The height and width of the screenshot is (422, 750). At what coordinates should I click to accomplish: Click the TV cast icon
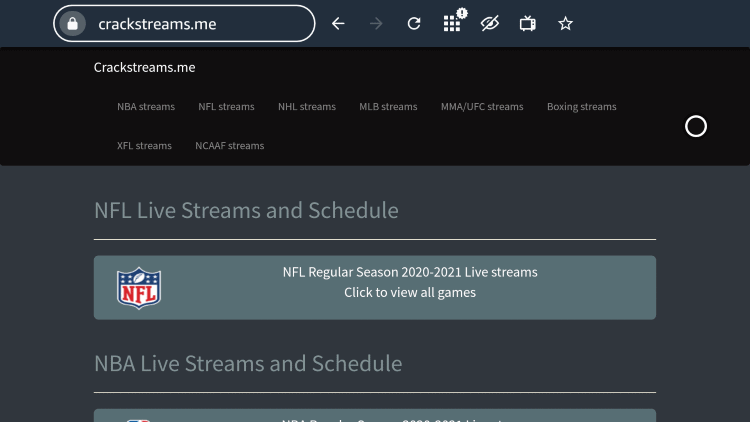(x=528, y=23)
